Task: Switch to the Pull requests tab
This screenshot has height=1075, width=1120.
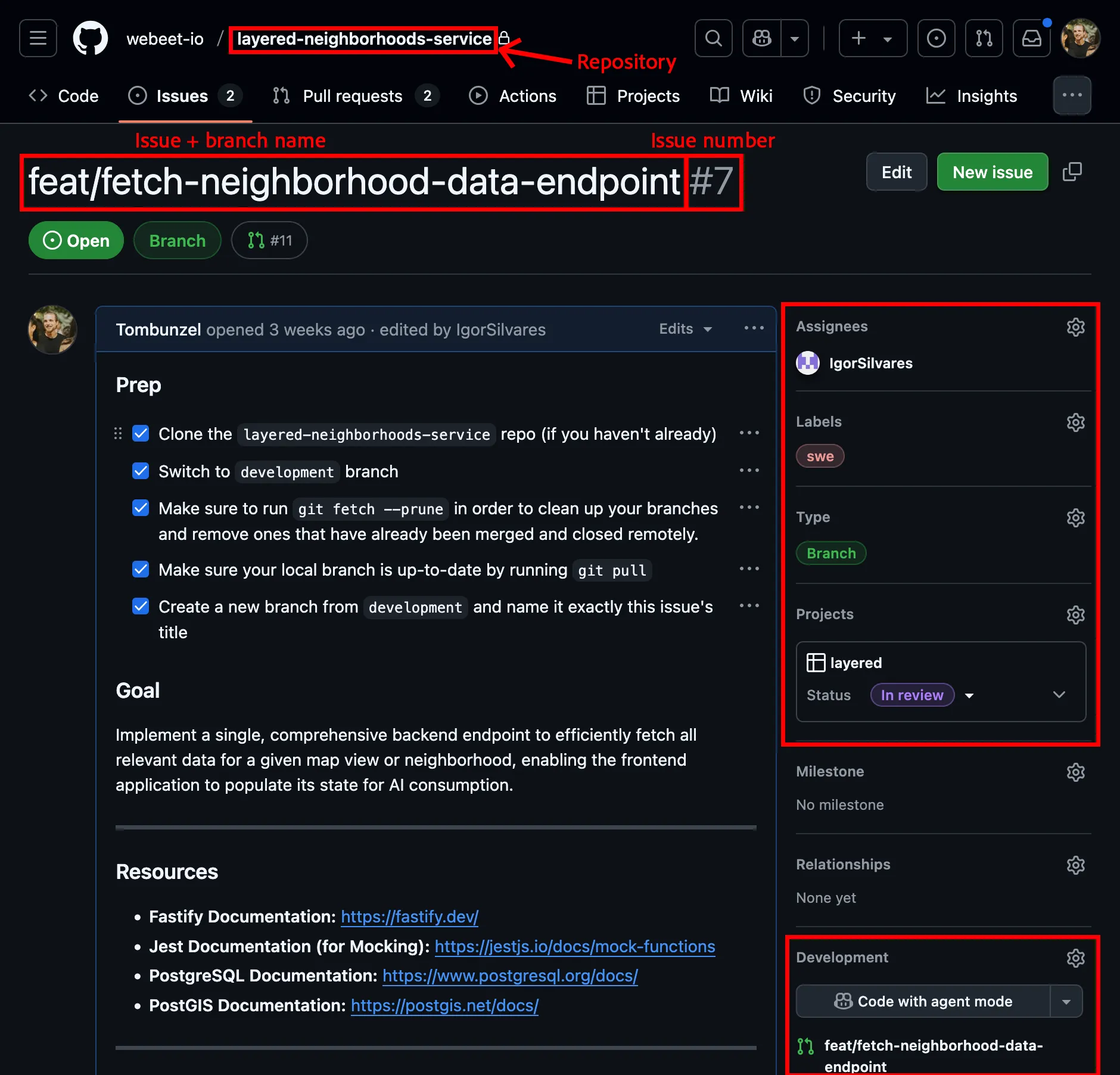Action: (351, 96)
